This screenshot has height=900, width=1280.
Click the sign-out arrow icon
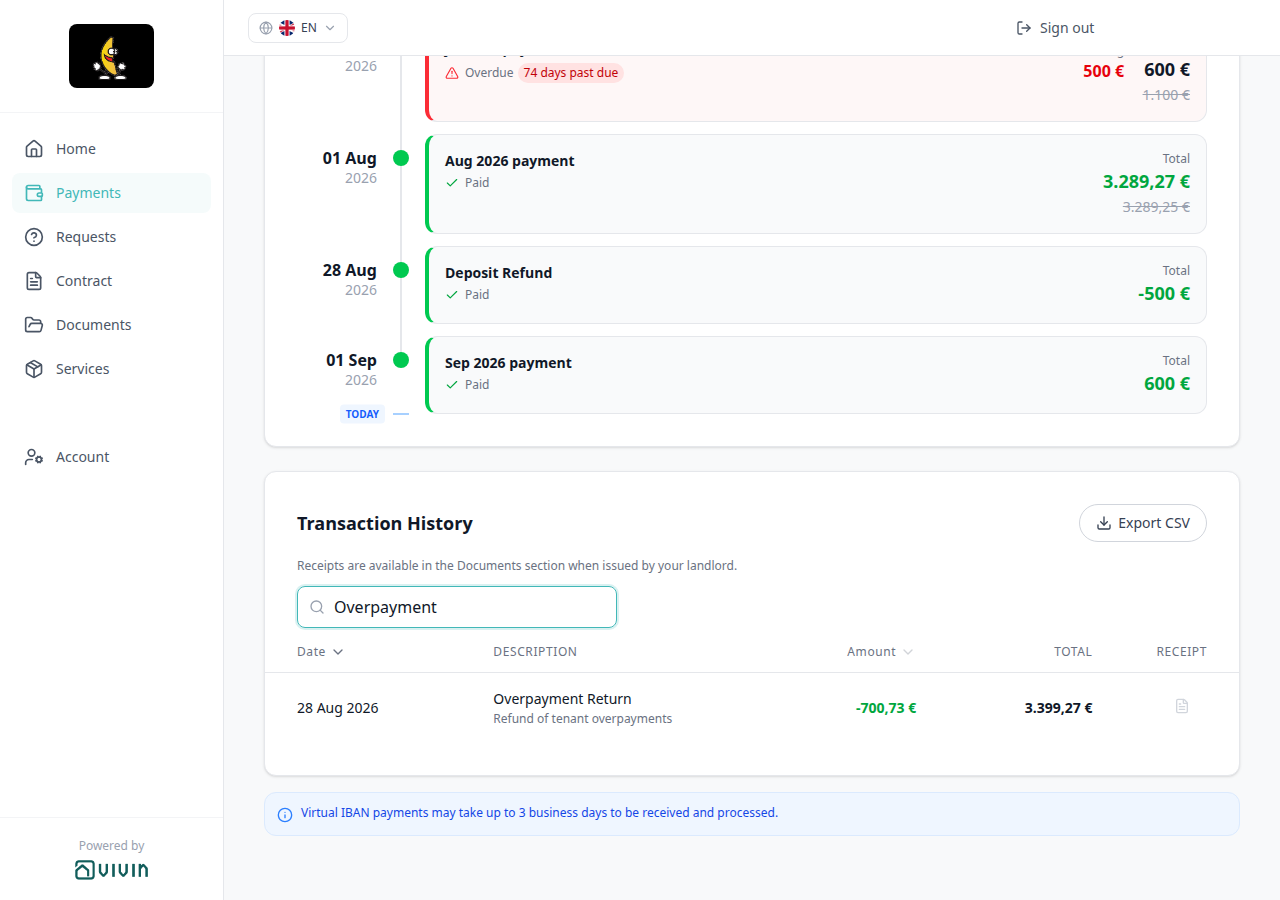click(1024, 28)
